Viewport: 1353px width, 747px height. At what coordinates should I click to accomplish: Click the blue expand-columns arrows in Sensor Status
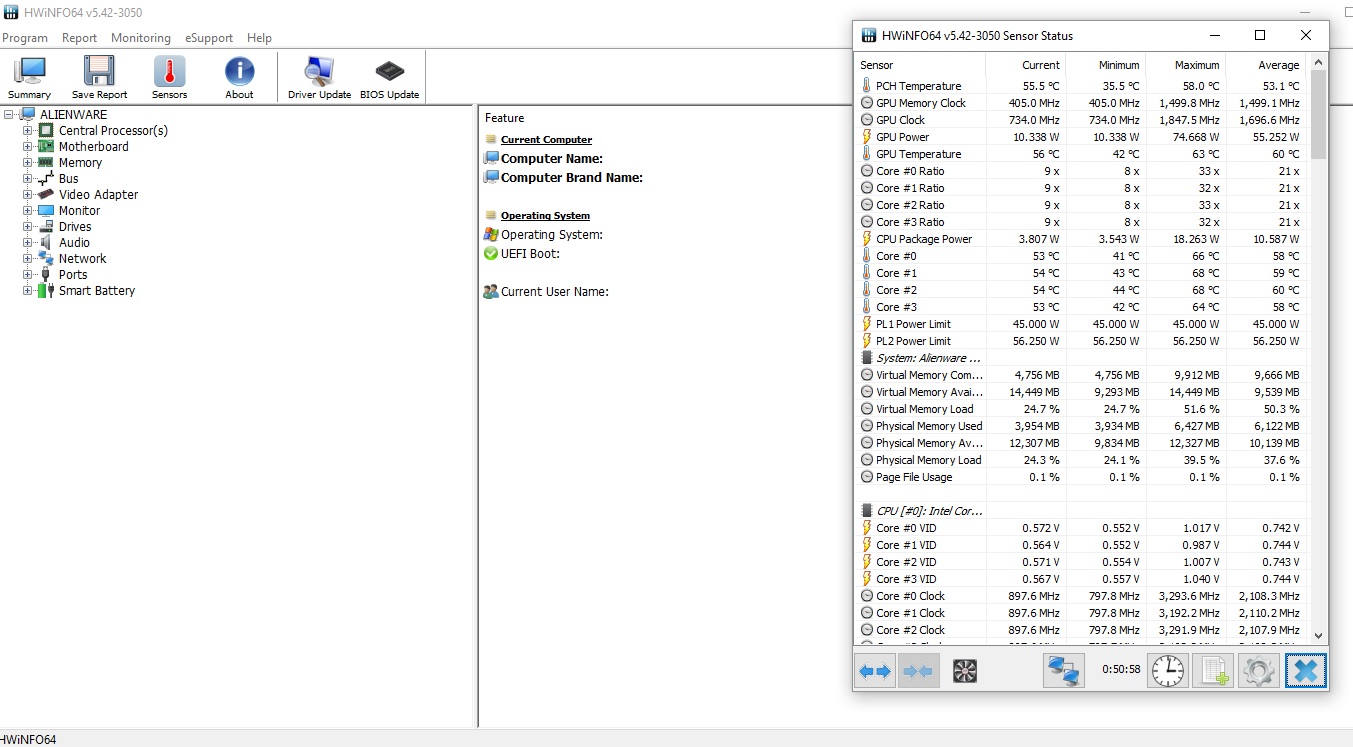click(x=875, y=671)
